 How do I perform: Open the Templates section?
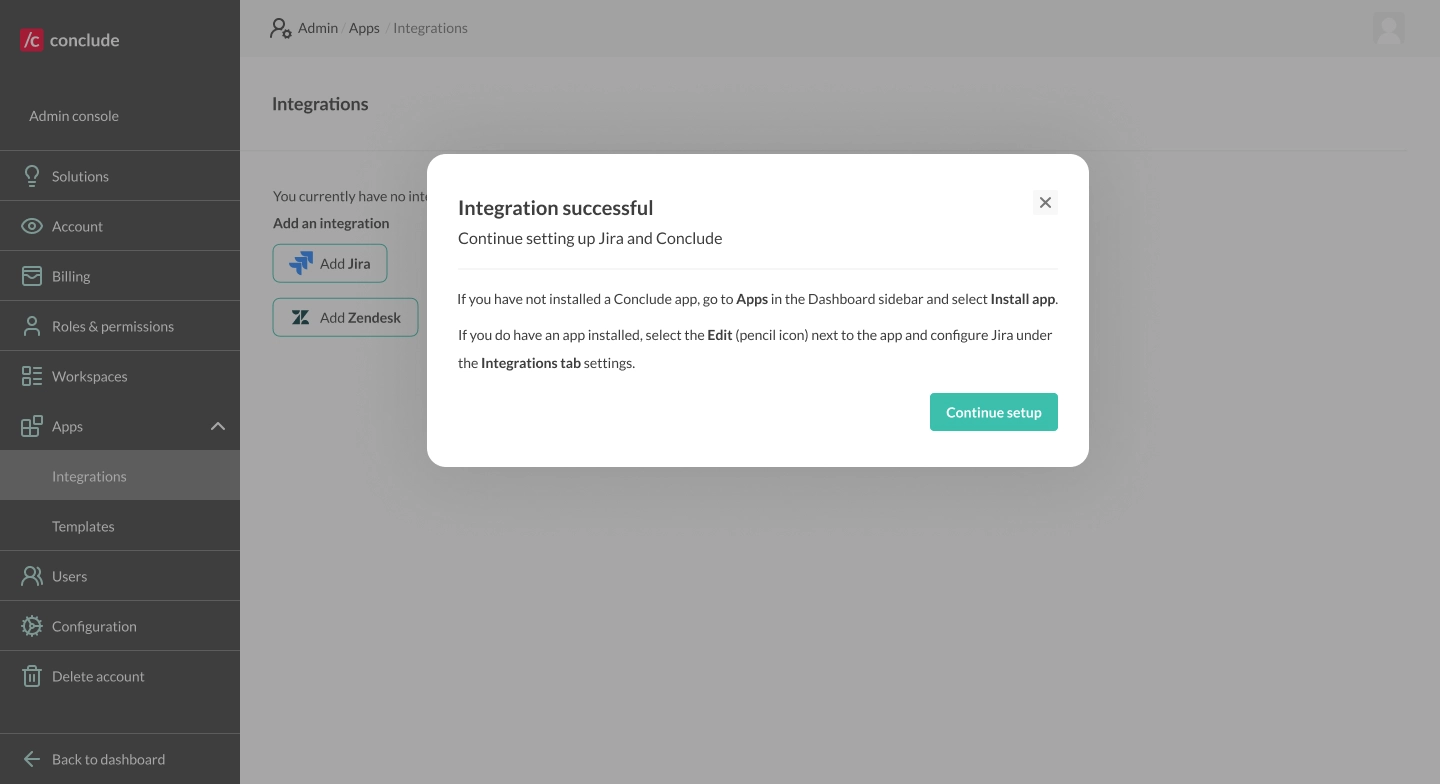coord(83,526)
